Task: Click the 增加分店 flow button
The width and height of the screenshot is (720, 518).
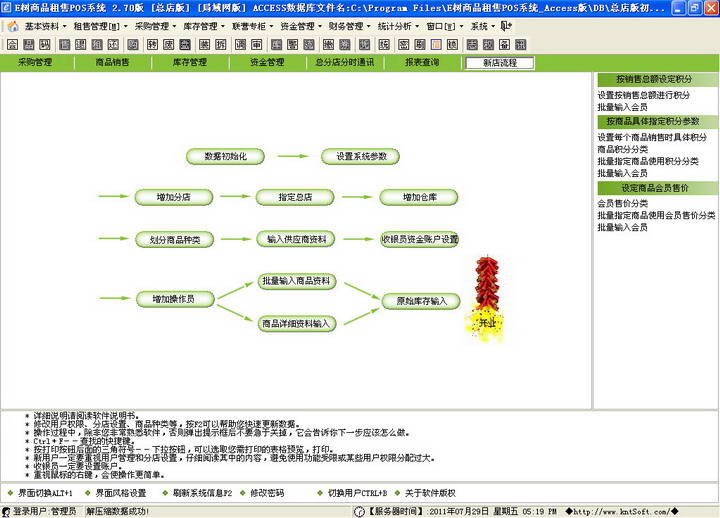Action: [174, 197]
